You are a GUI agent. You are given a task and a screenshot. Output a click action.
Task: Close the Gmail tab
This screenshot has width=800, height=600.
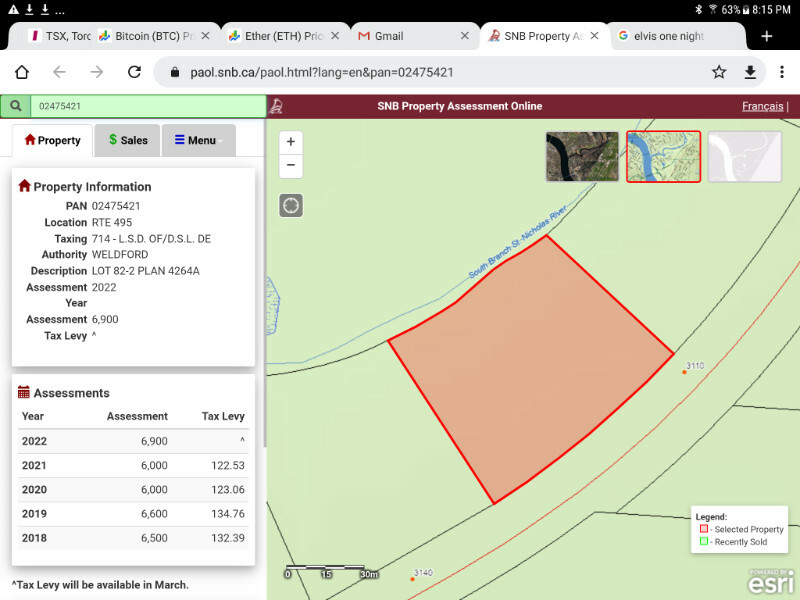click(x=465, y=36)
